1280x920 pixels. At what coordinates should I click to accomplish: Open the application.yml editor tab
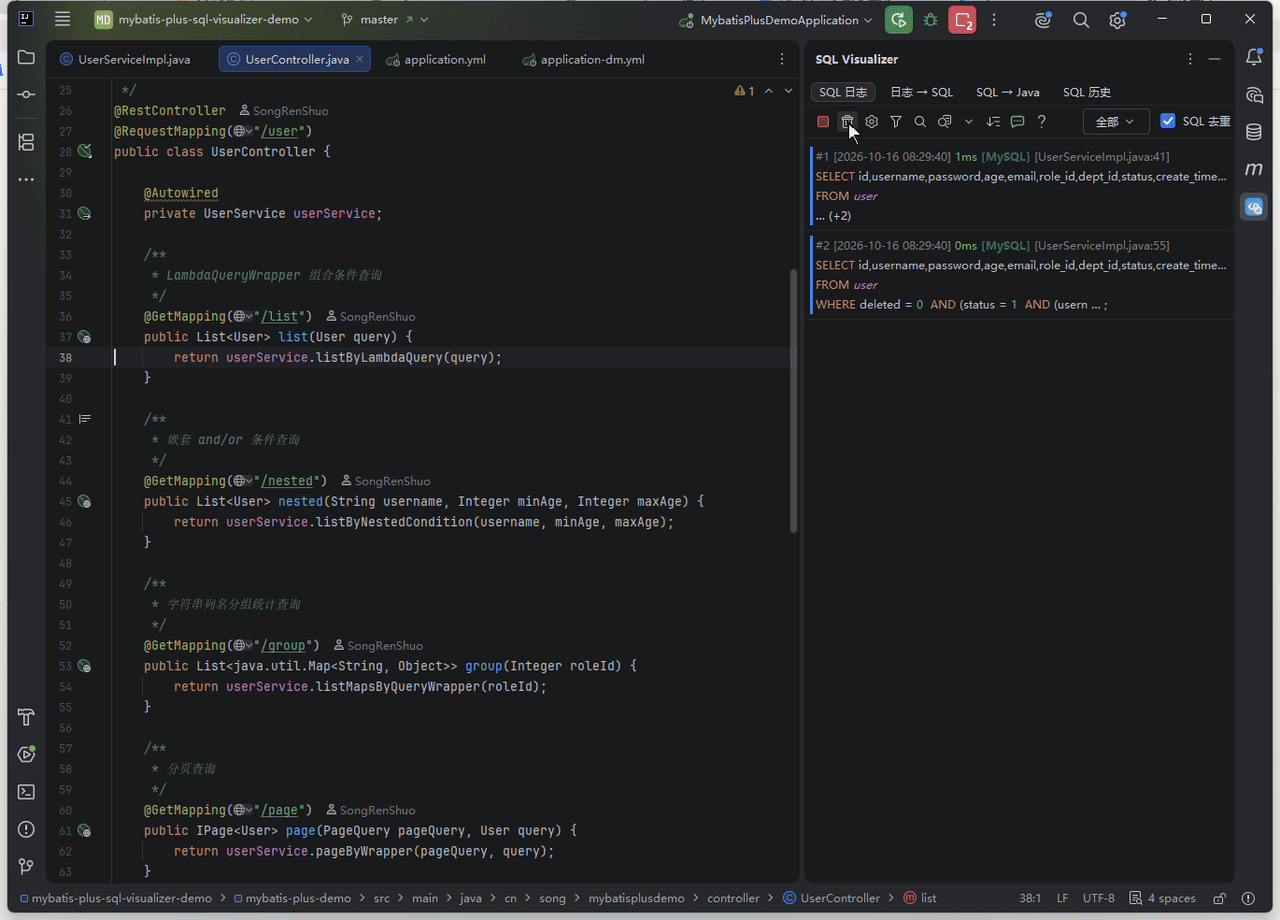click(x=436, y=59)
